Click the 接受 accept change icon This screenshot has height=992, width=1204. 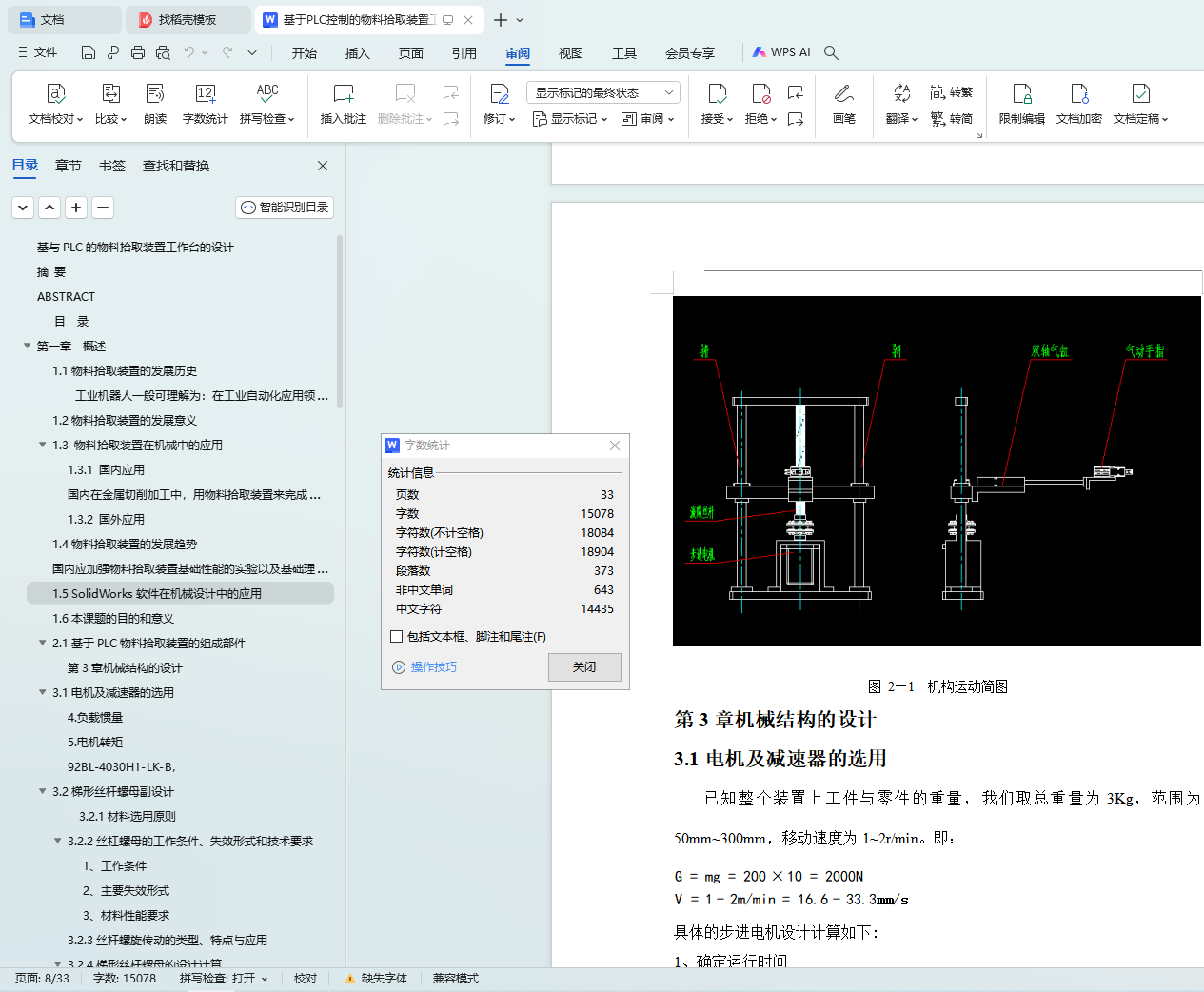718,93
